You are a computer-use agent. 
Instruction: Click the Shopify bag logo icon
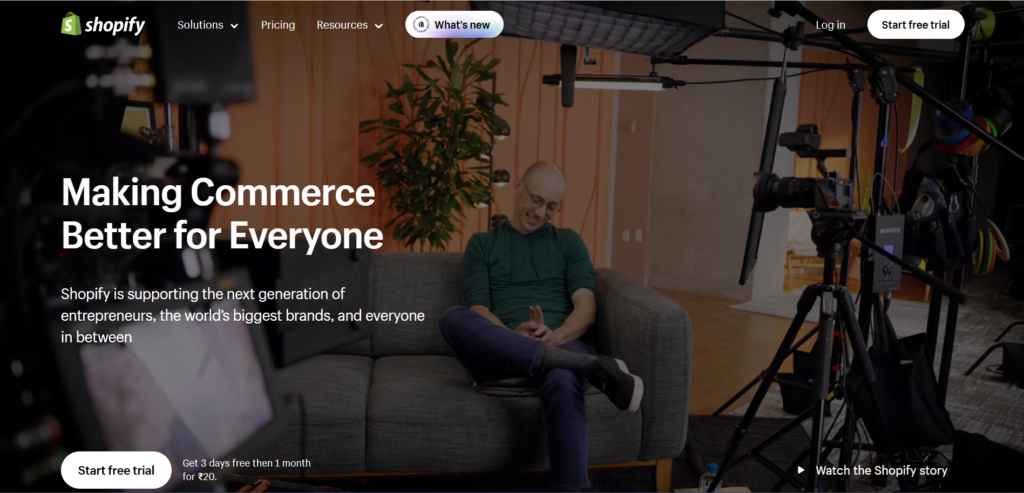[71, 24]
